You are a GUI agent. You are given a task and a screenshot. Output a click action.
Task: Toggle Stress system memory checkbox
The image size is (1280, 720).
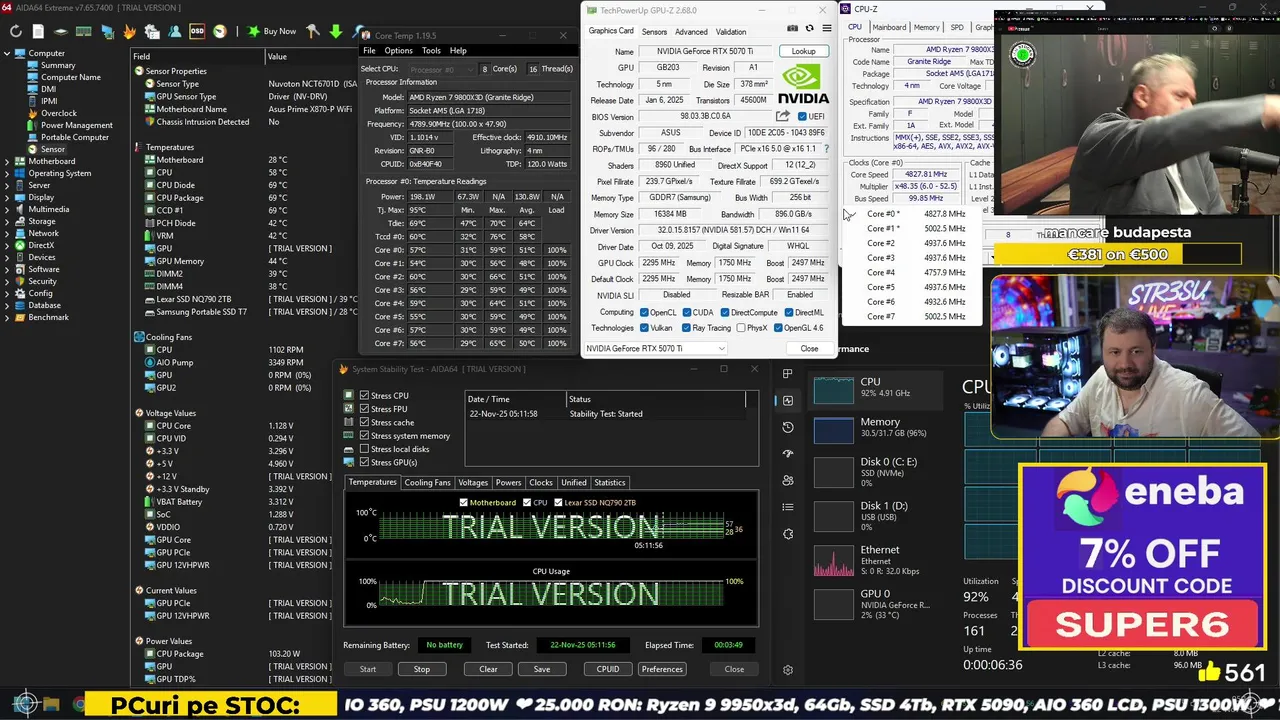click(x=364, y=436)
